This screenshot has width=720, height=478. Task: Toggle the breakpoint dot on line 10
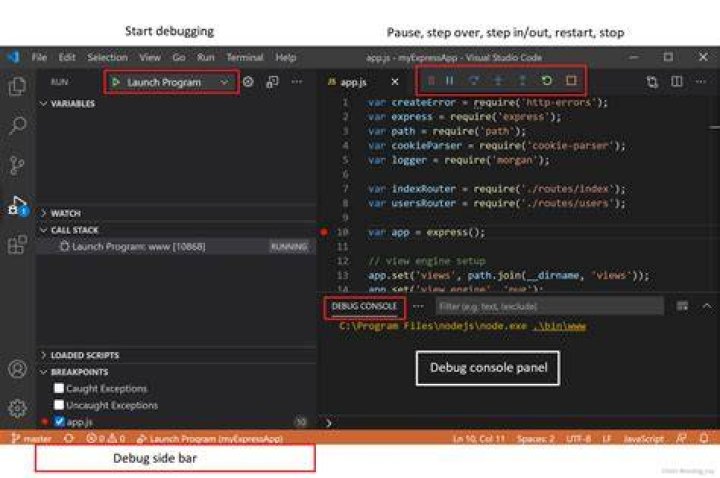pos(324,232)
